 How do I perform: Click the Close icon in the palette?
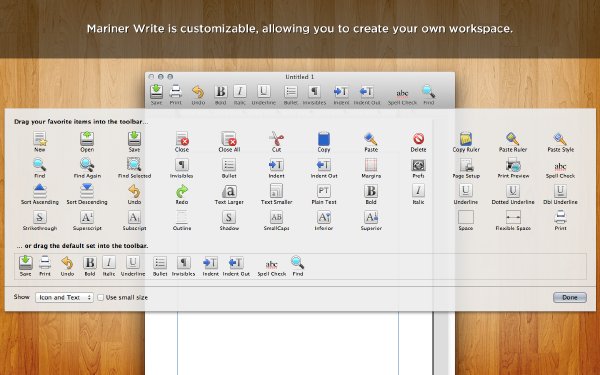click(x=182, y=139)
